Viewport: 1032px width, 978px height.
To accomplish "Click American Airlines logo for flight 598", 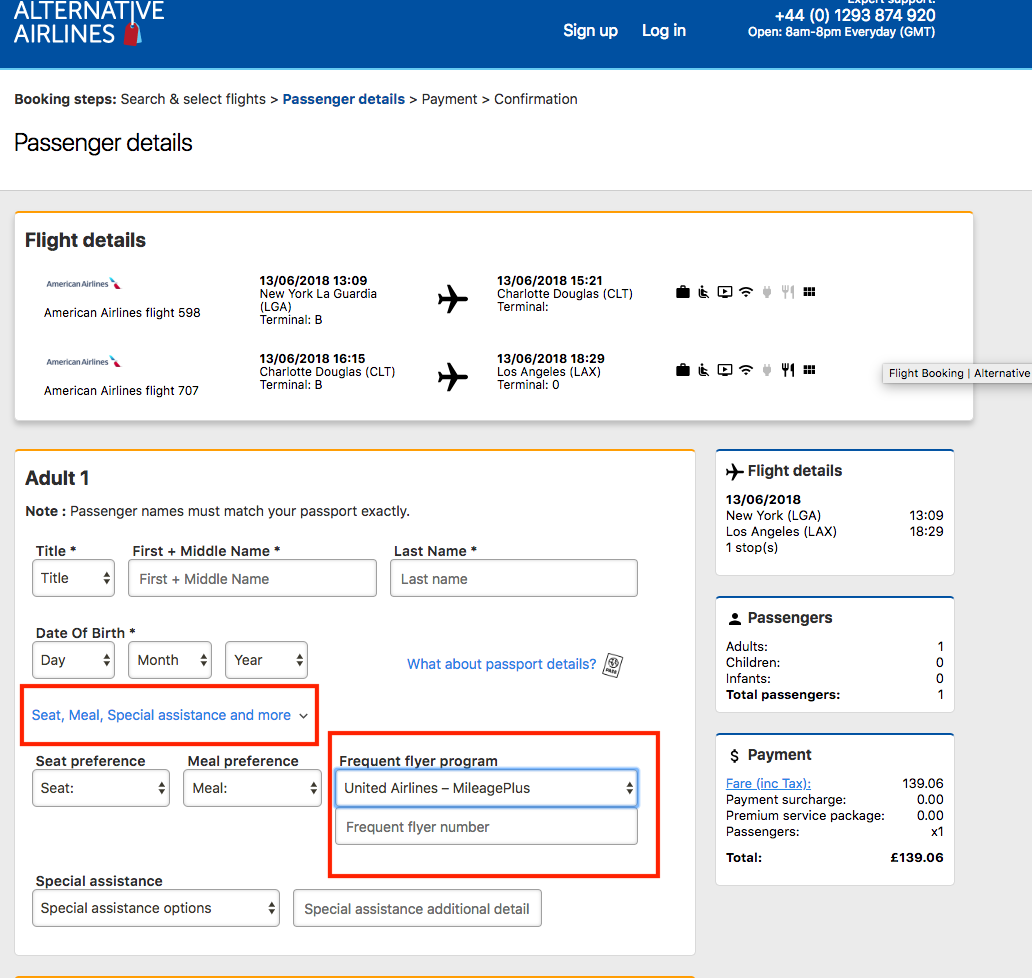I will pyautogui.click(x=84, y=284).
